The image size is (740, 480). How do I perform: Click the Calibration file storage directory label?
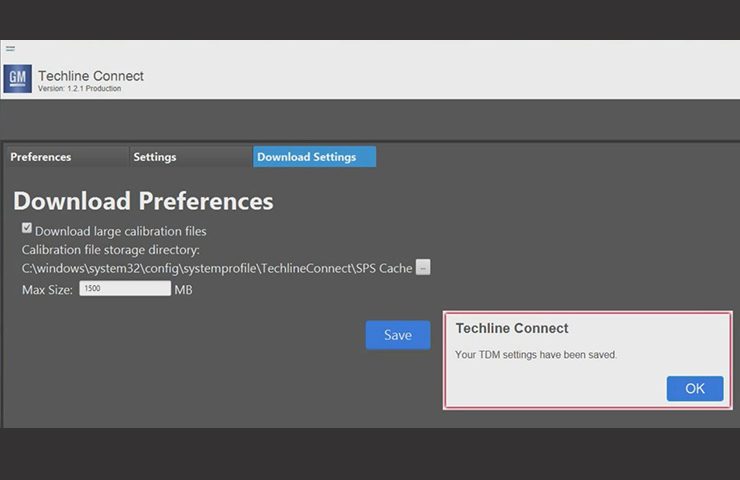coord(111,250)
